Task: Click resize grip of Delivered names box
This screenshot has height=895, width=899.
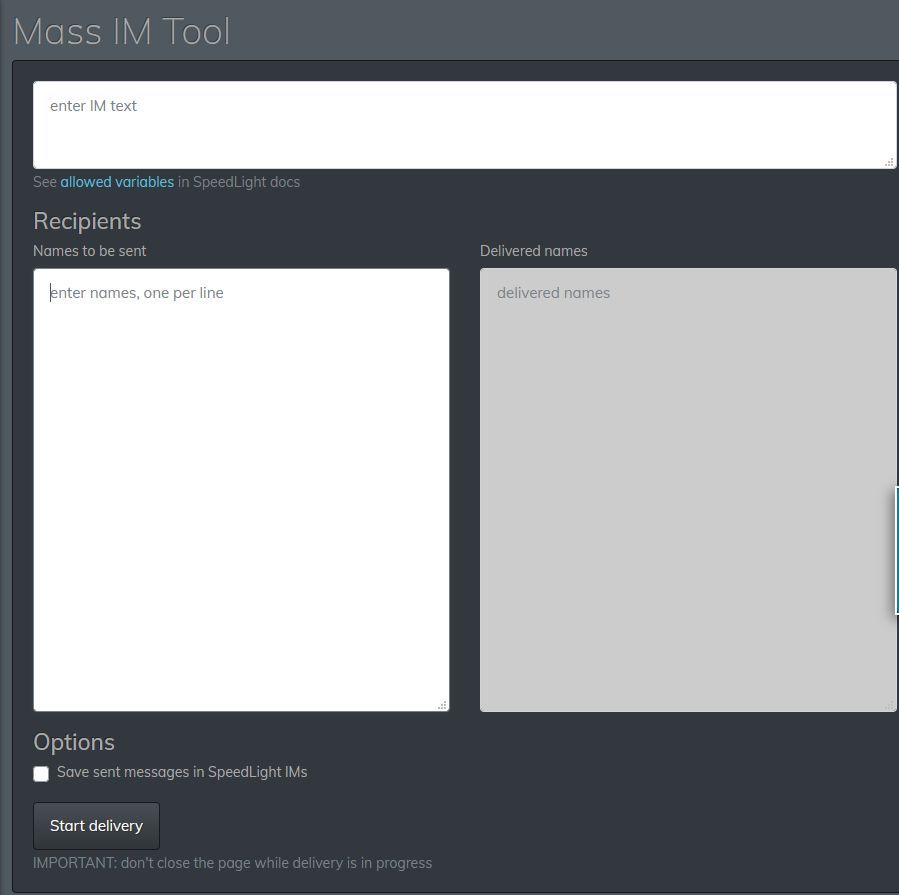Action: (x=889, y=705)
